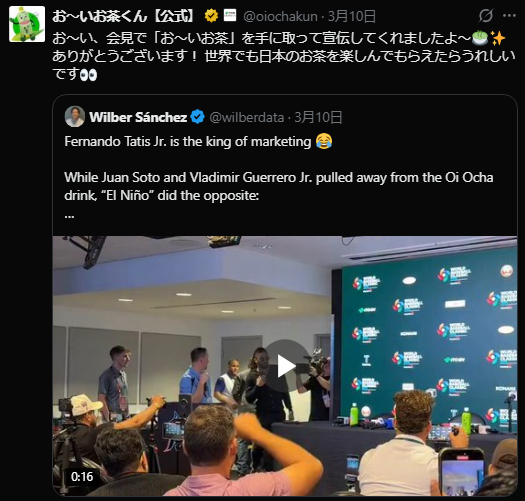Click the Wilber Sánchez avatar
The height and width of the screenshot is (501, 525).
(75, 117)
